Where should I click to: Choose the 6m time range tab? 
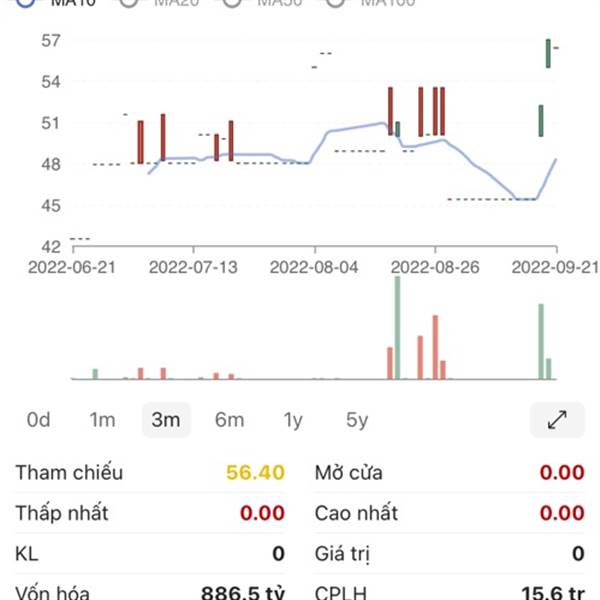click(229, 420)
